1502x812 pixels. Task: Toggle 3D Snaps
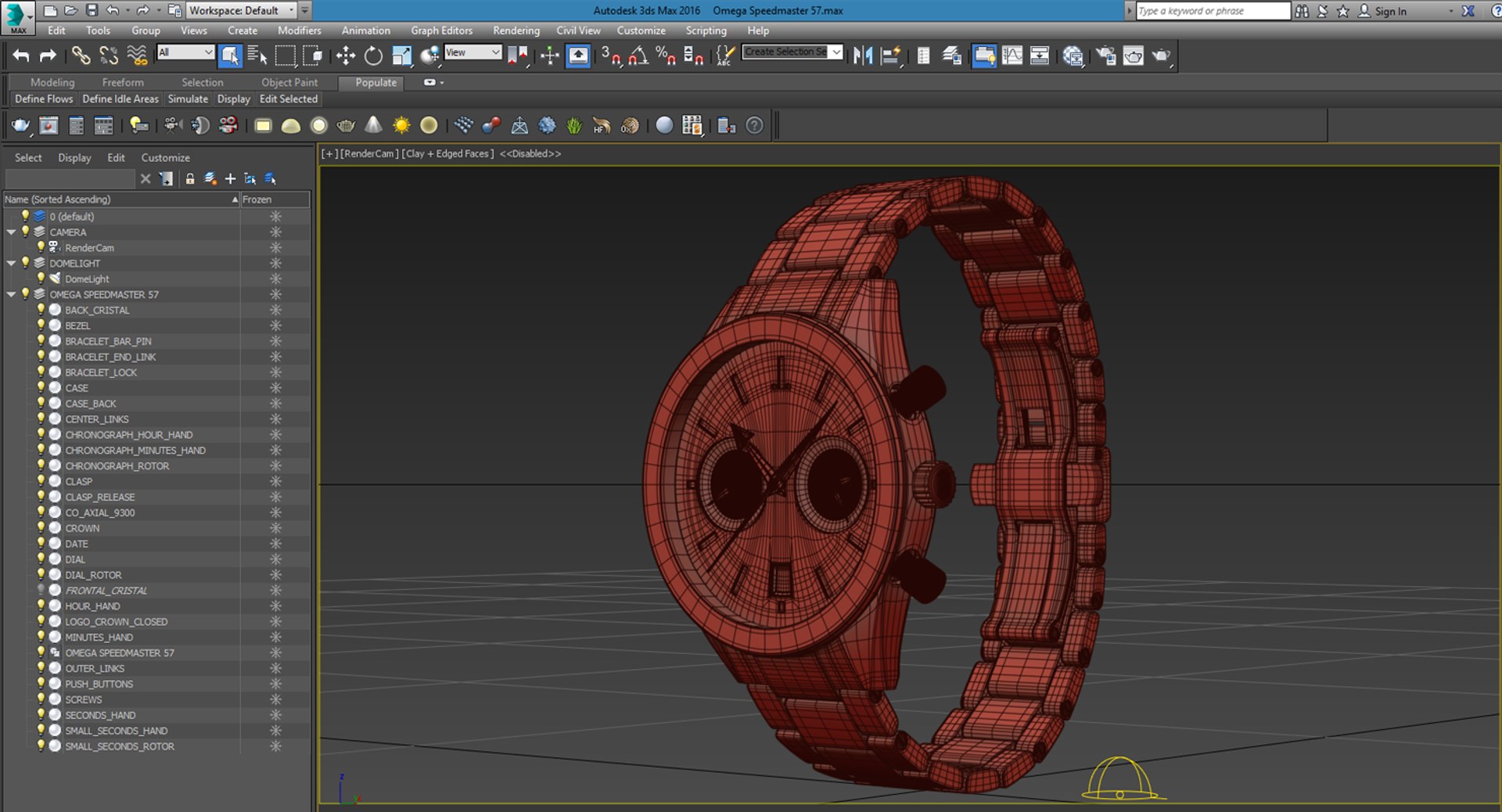click(x=611, y=56)
